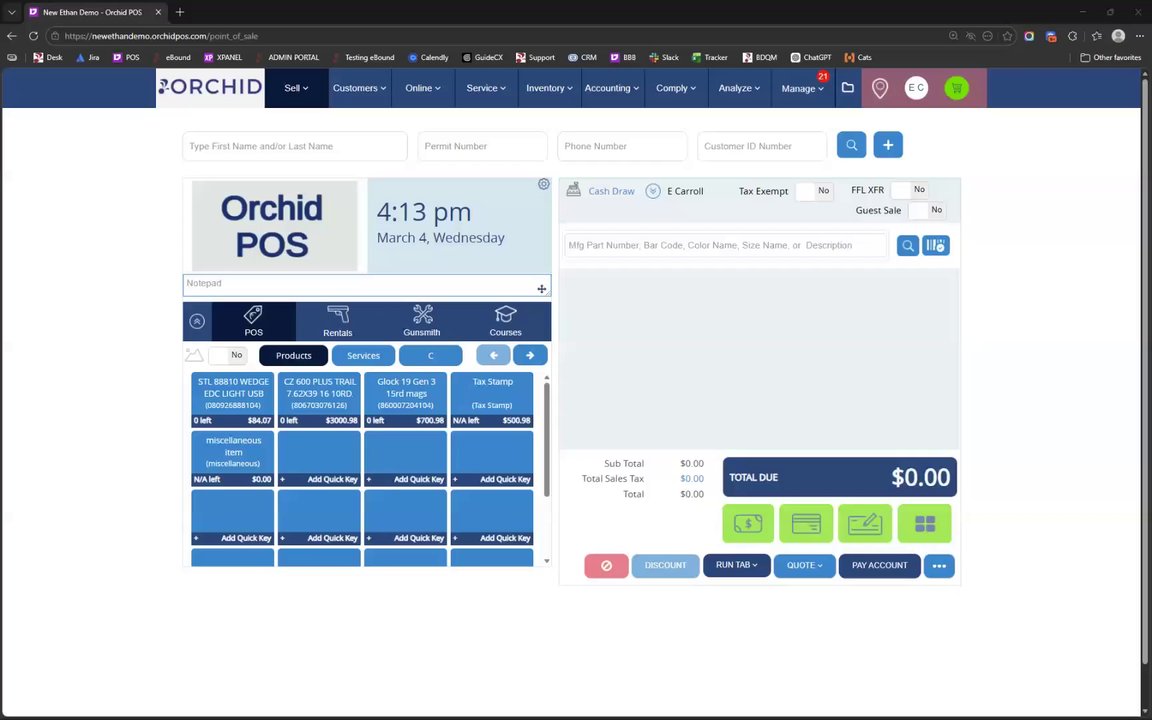The width and height of the screenshot is (1152, 720).
Task: Toggle the FFL XFR switch
Action: (910, 190)
